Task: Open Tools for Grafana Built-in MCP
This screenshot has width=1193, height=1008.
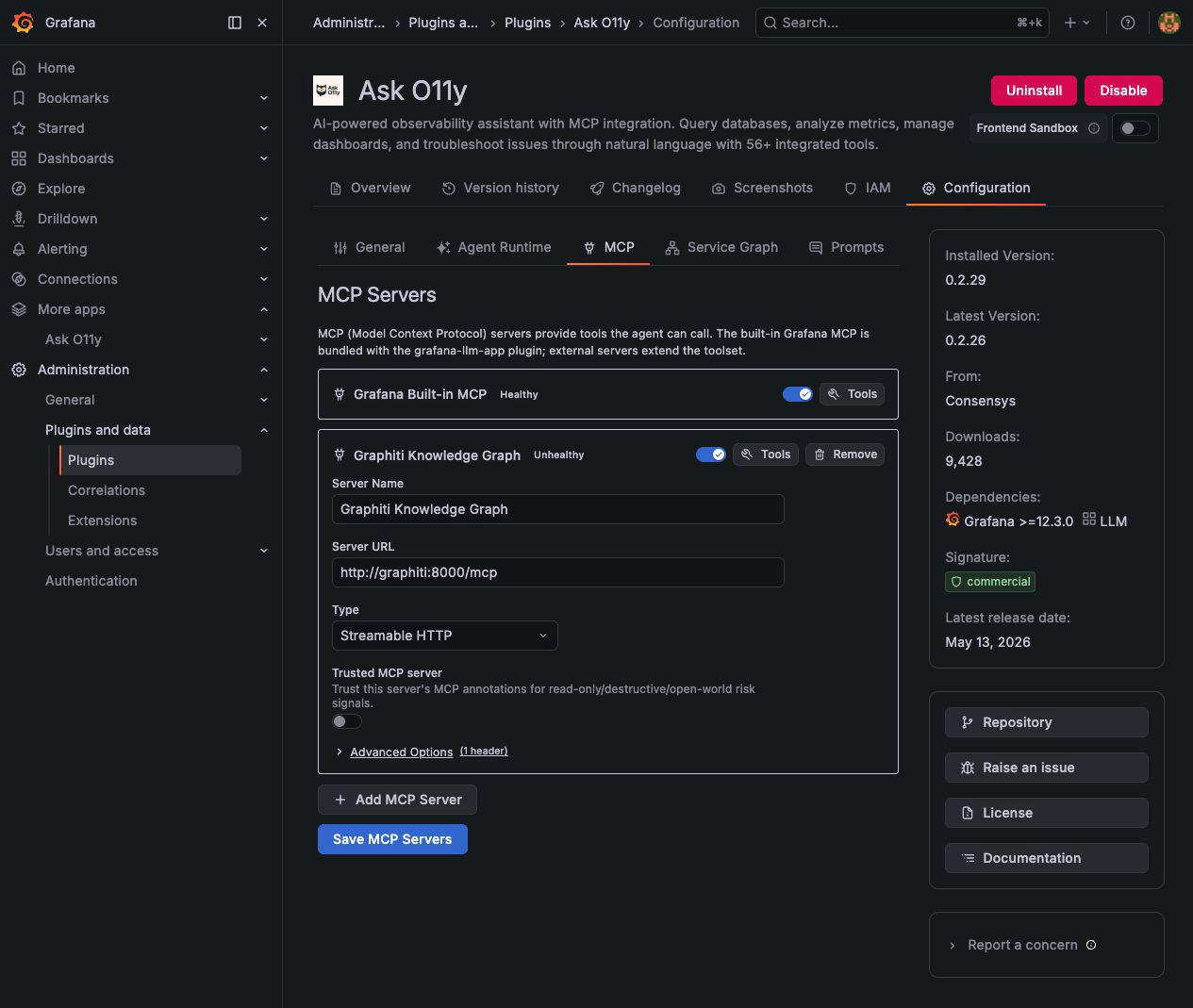Action: point(853,394)
